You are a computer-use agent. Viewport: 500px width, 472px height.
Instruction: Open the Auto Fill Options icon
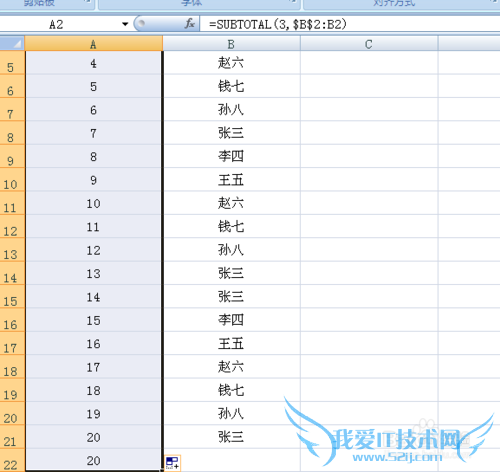click(x=173, y=463)
